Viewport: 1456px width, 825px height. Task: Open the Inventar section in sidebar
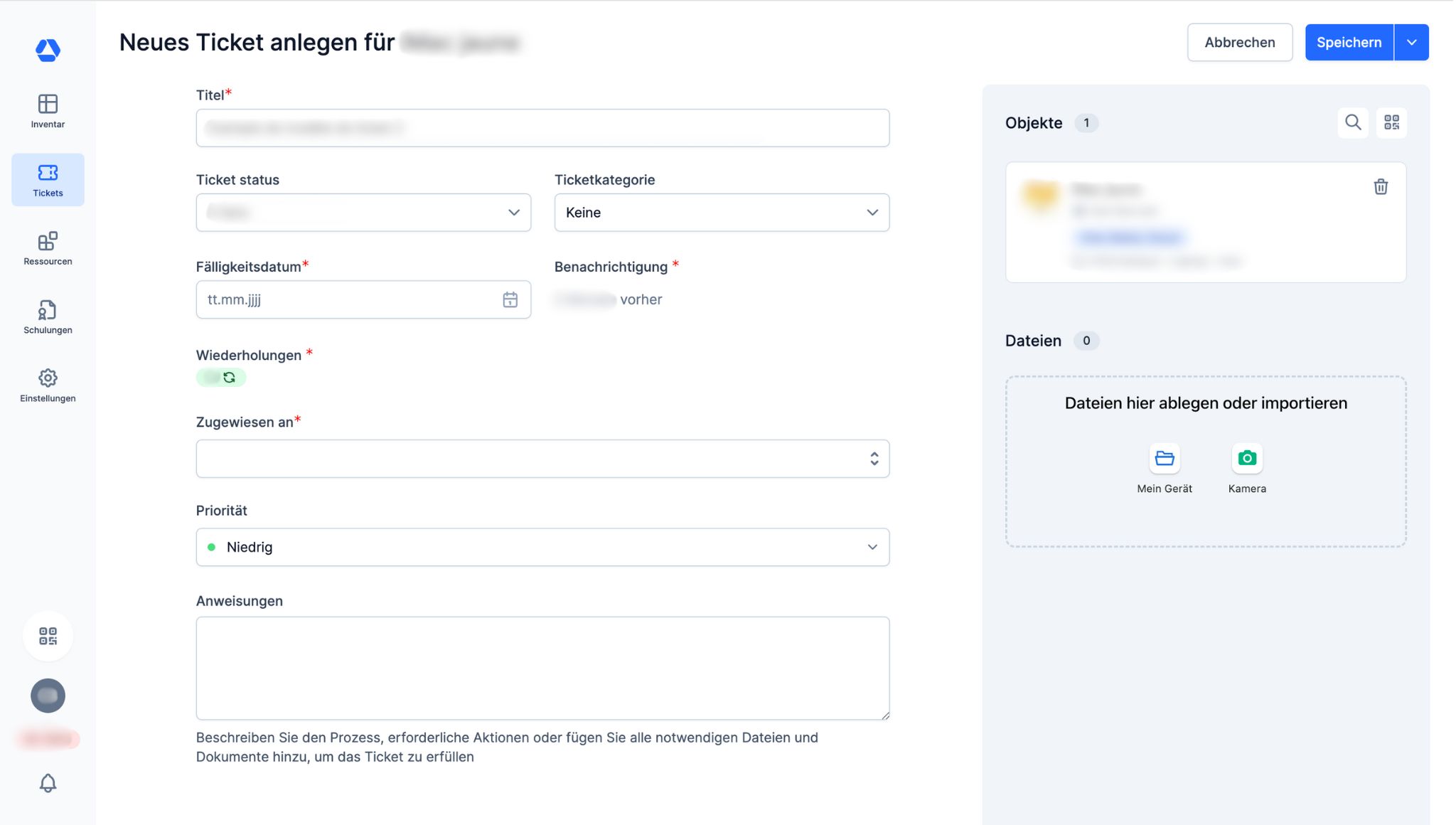[x=48, y=111]
